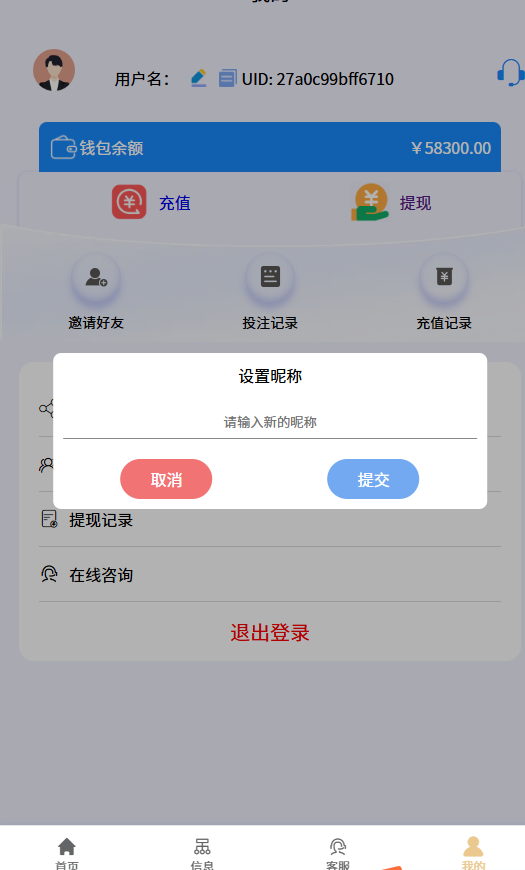Open the headset customer support icon
525x870 pixels.
point(511,73)
